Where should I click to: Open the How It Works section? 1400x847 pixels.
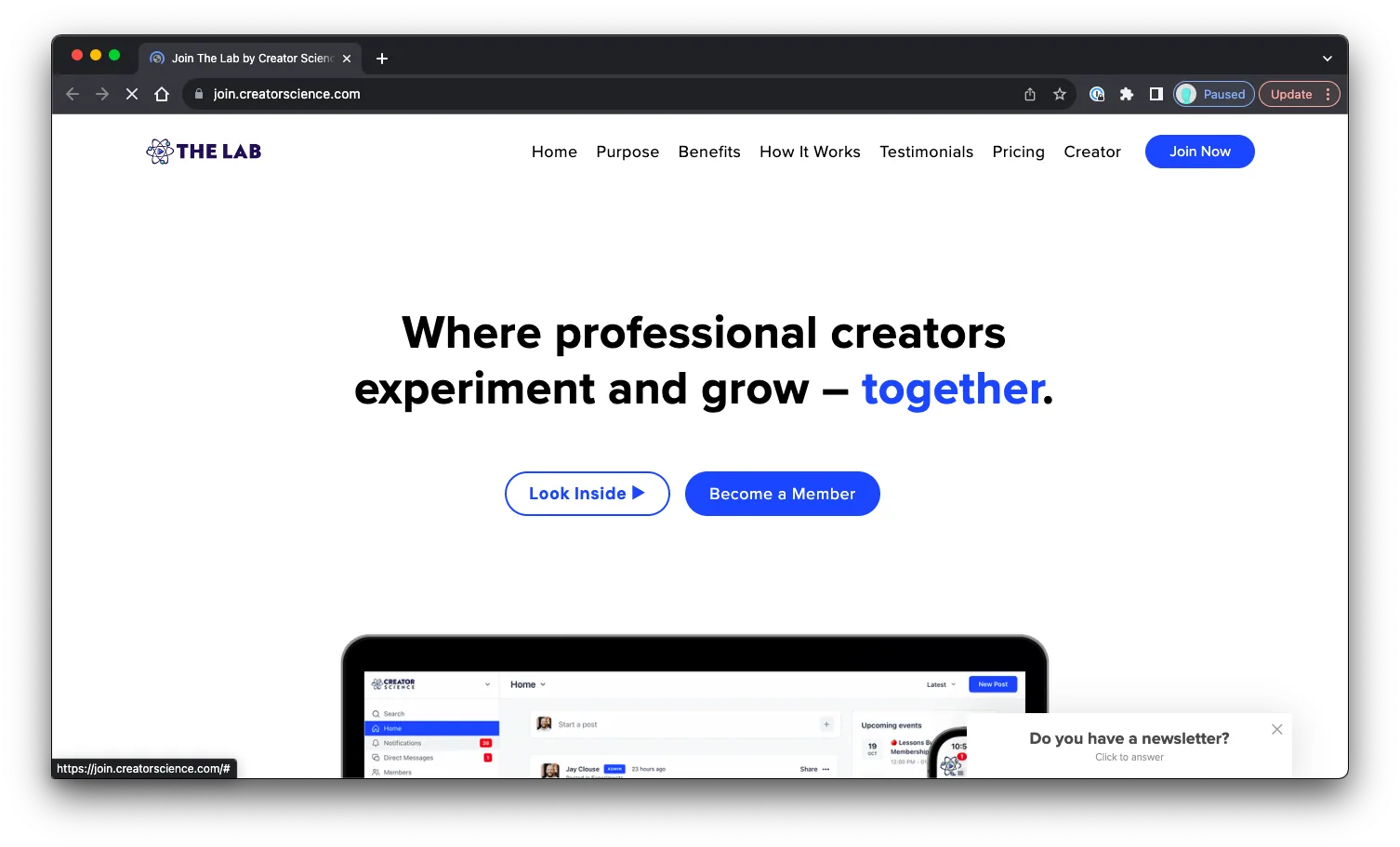click(x=810, y=152)
